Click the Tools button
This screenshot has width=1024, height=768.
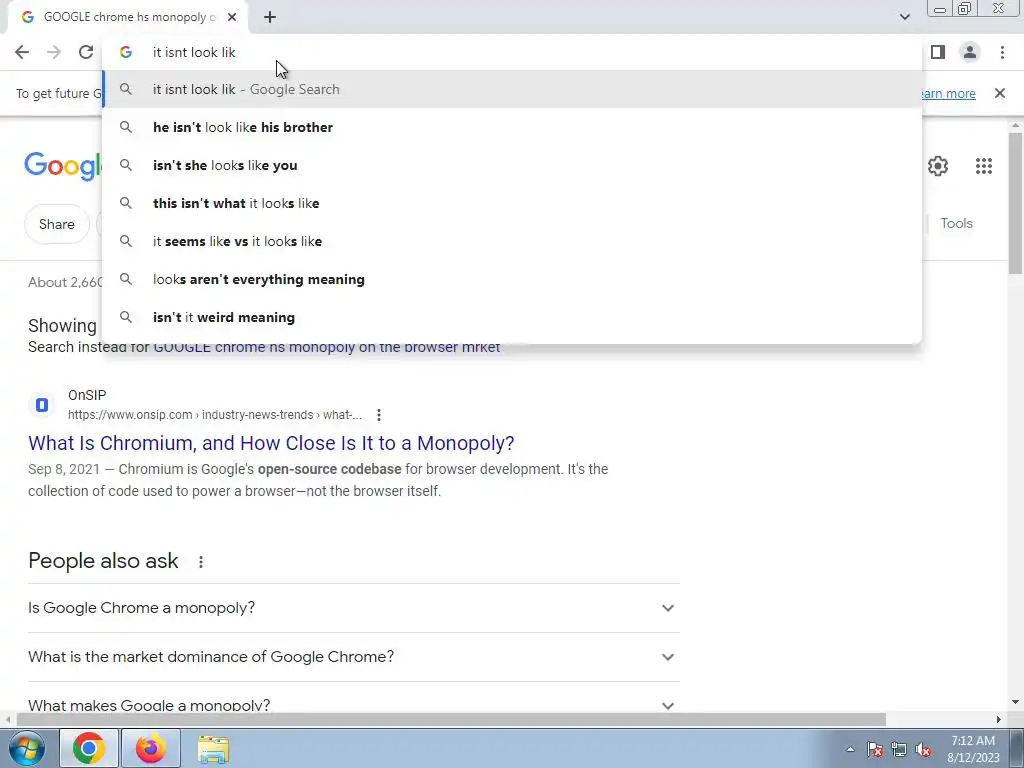click(956, 223)
